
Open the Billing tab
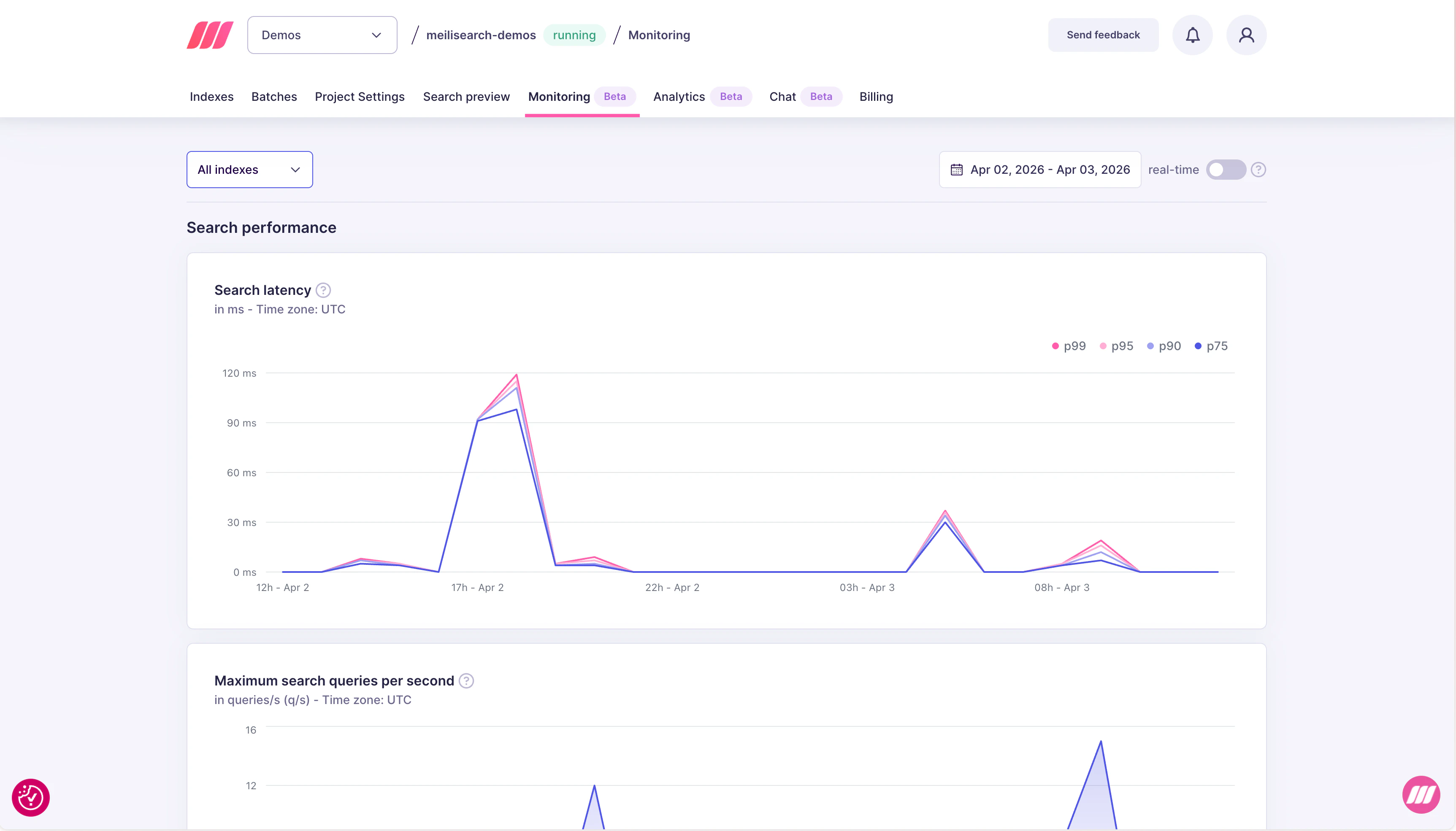tap(876, 97)
